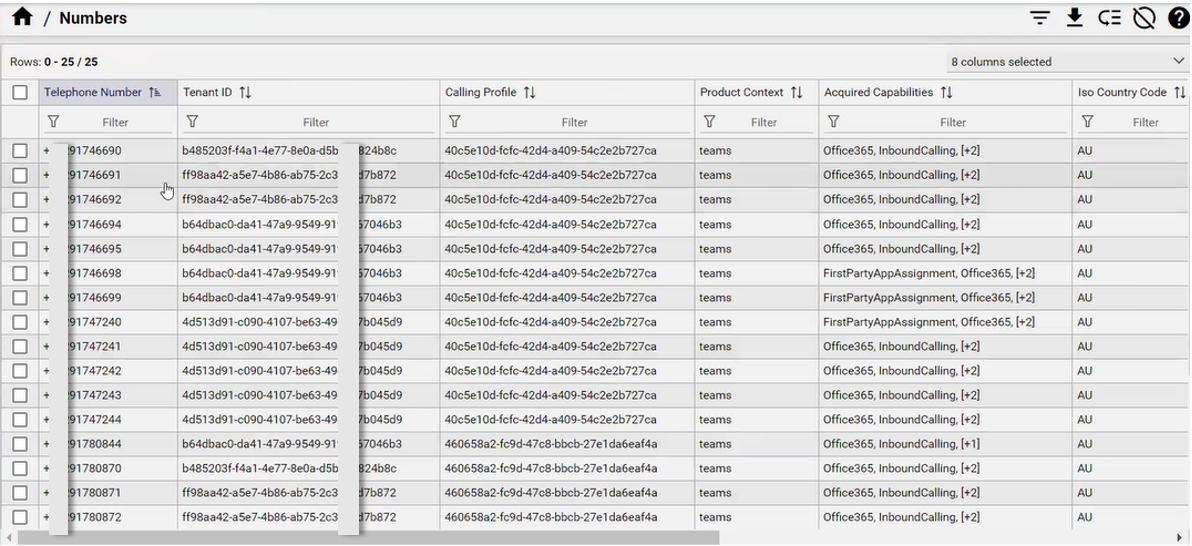Click the Numbers breadcrumb label
The height and width of the screenshot is (546, 1192).
pos(93,18)
